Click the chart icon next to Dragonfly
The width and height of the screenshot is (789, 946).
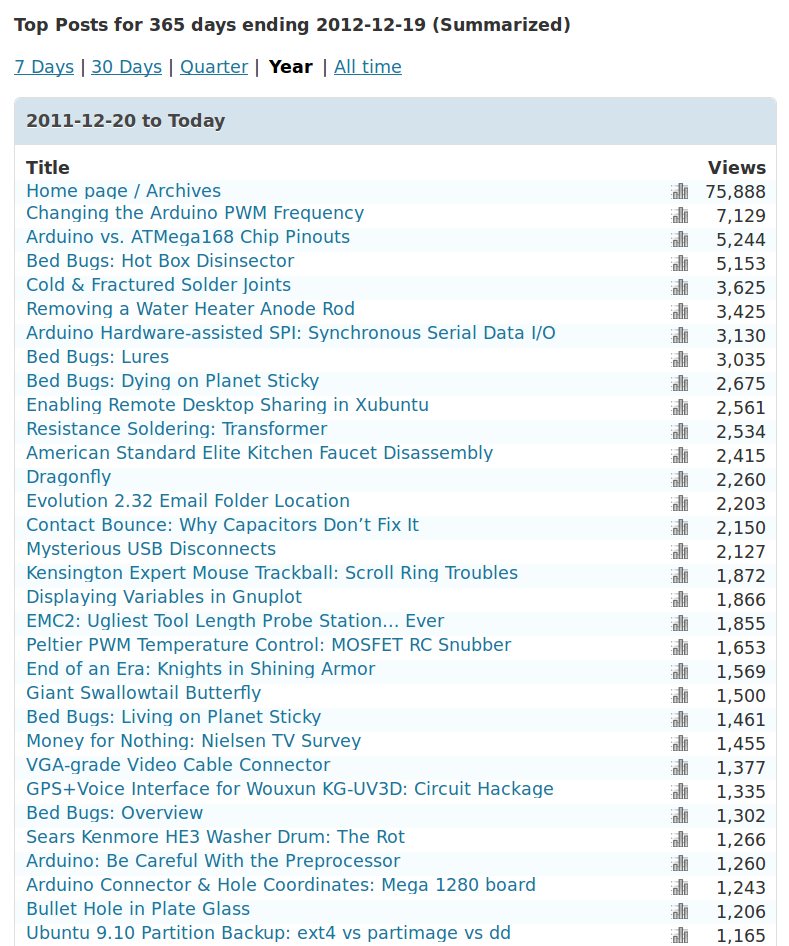(x=680, y=479)
